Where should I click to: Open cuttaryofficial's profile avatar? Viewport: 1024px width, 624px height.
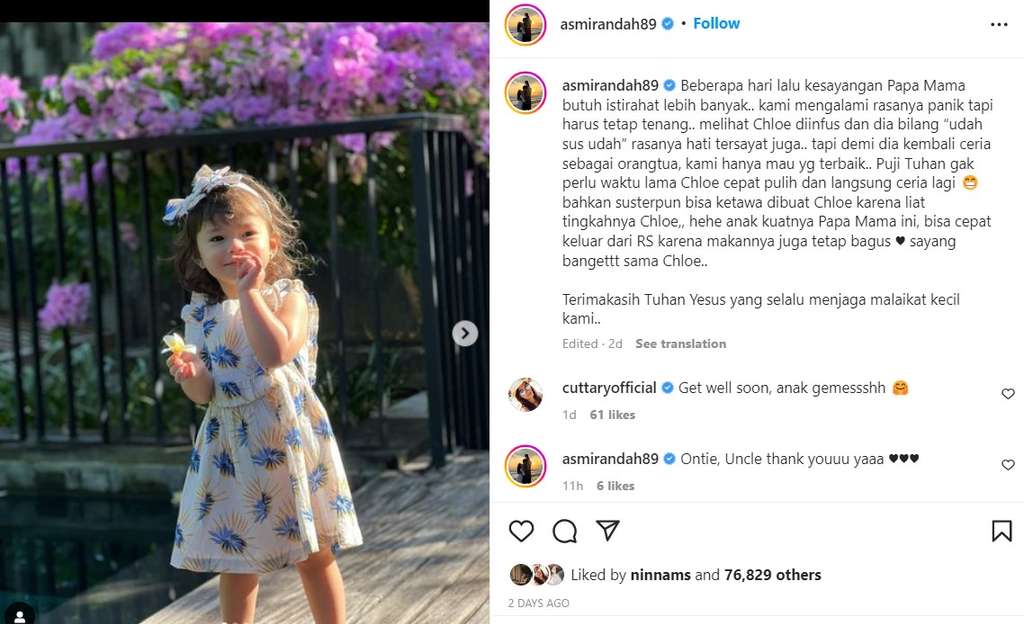point(525,395)
